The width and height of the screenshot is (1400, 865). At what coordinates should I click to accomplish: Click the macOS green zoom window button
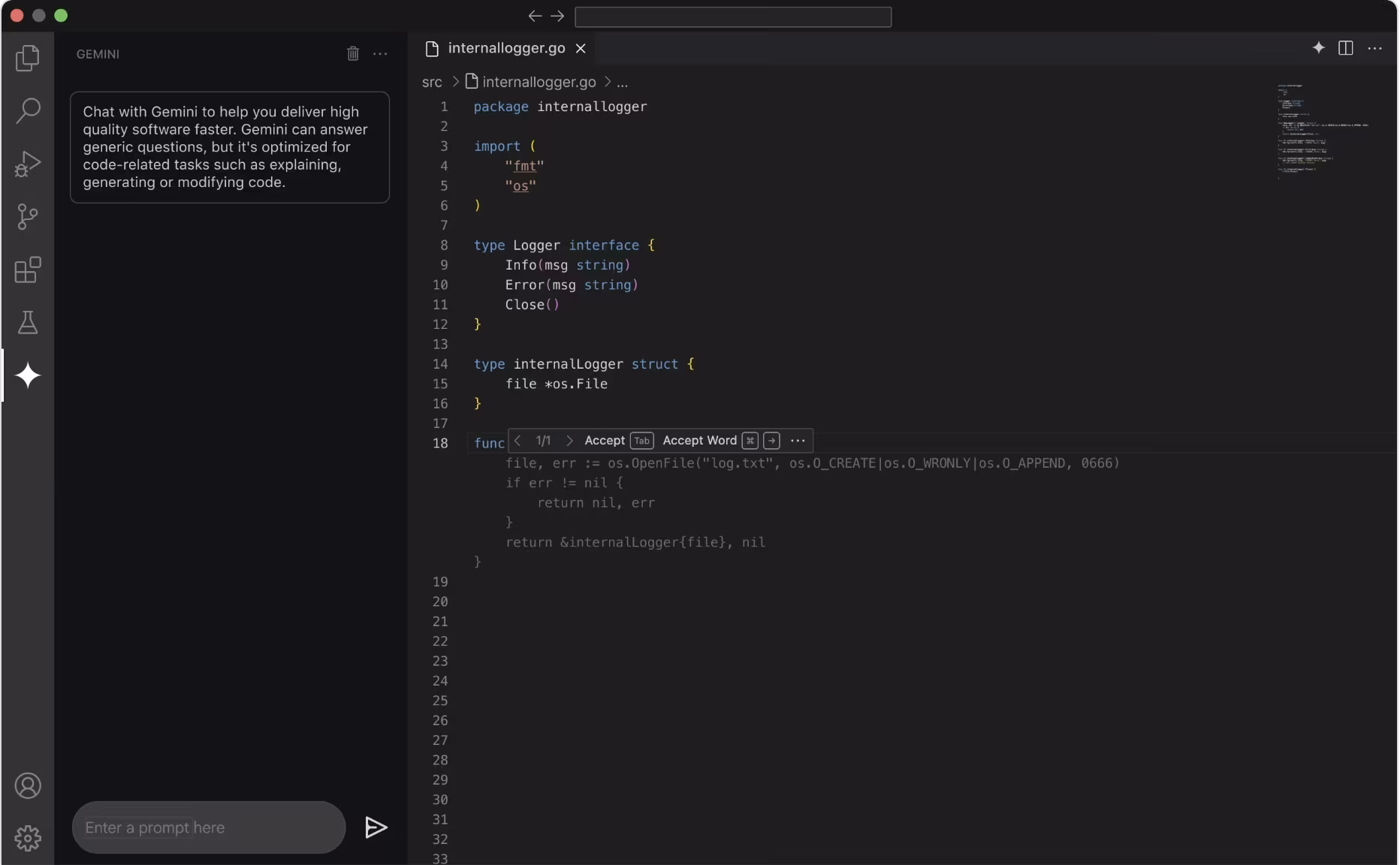pos(61,15)
